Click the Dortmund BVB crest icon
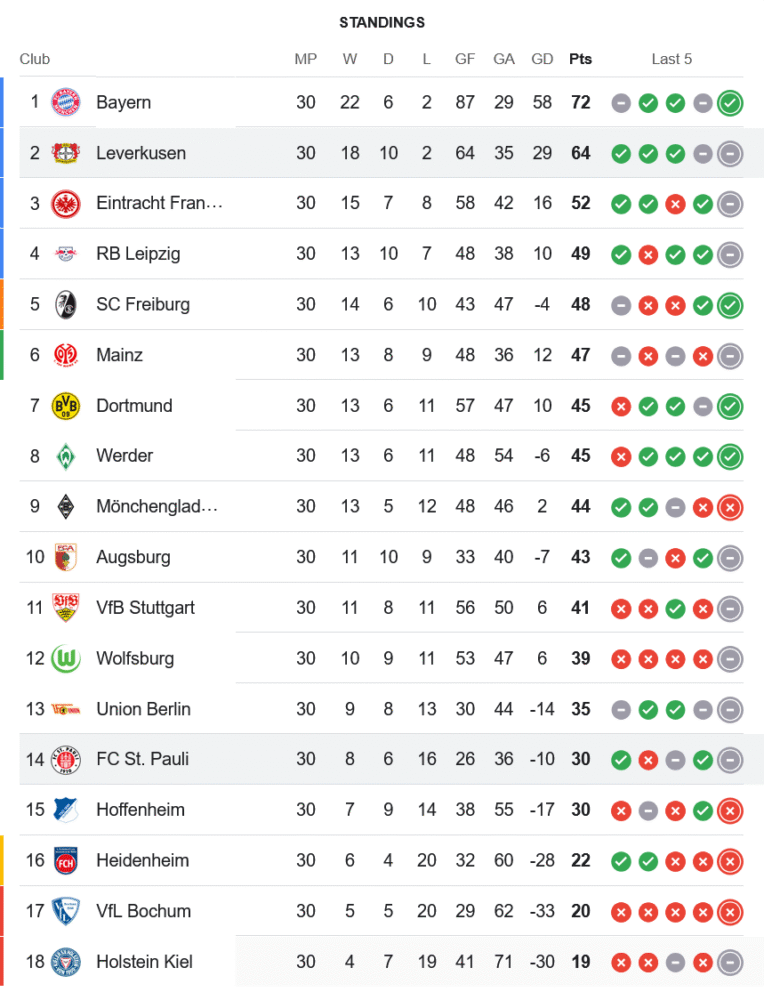Image resolution: width=764 pixels, height=1000 pixels. (65, 405)
